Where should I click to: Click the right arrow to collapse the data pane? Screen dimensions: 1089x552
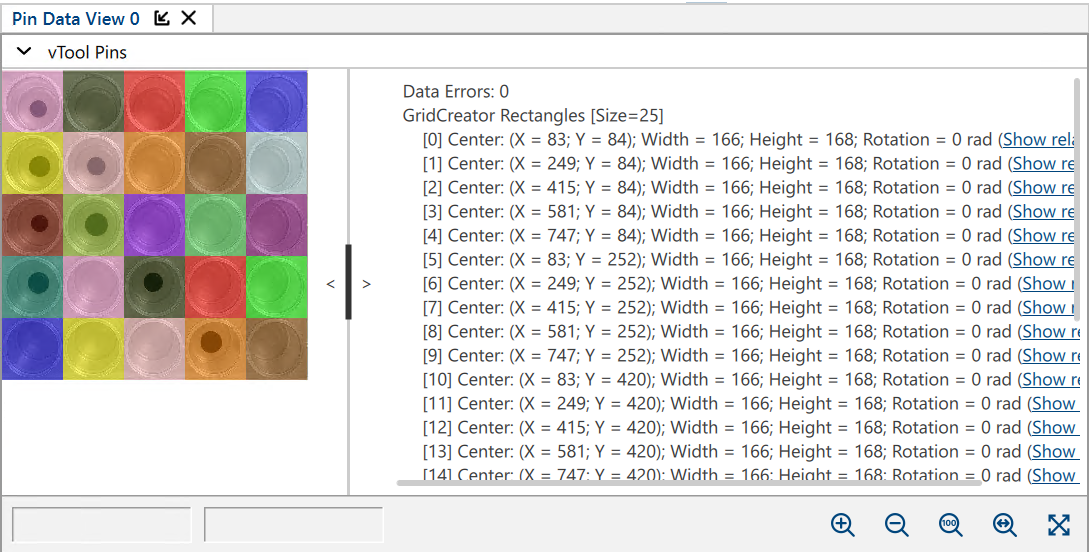[367, 284]
